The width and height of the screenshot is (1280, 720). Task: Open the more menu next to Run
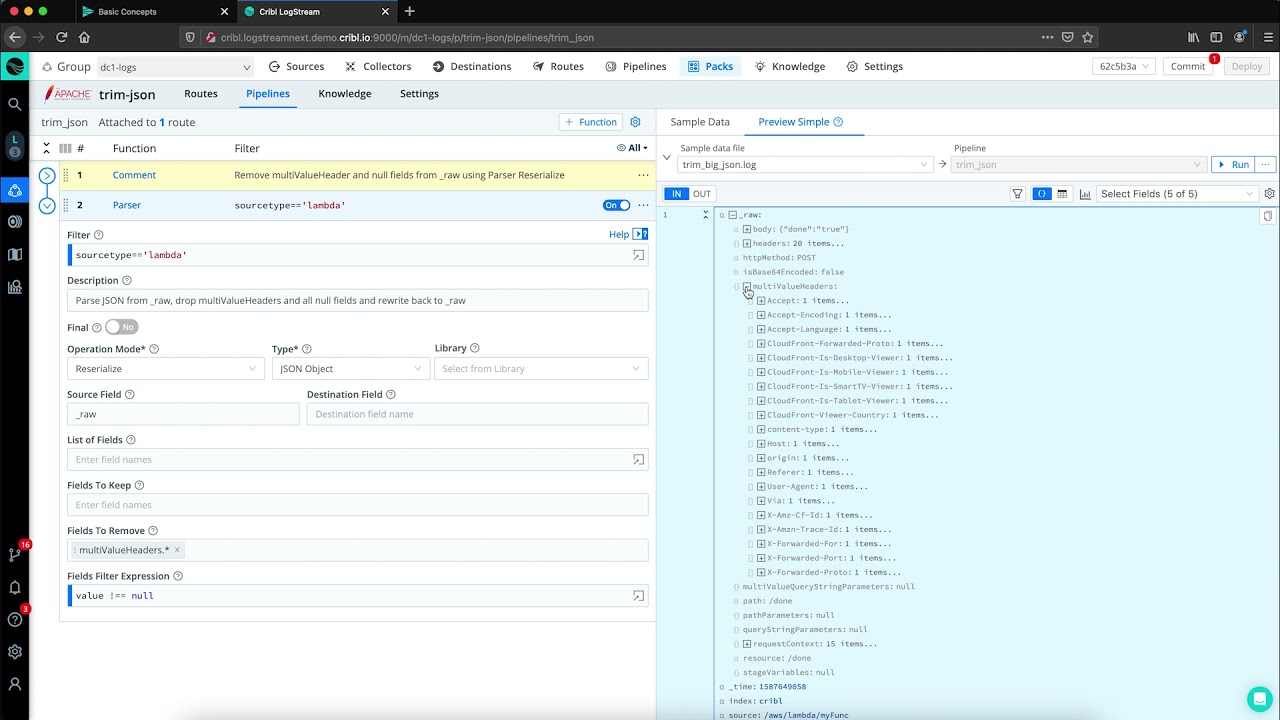(x=1265, y=164)
